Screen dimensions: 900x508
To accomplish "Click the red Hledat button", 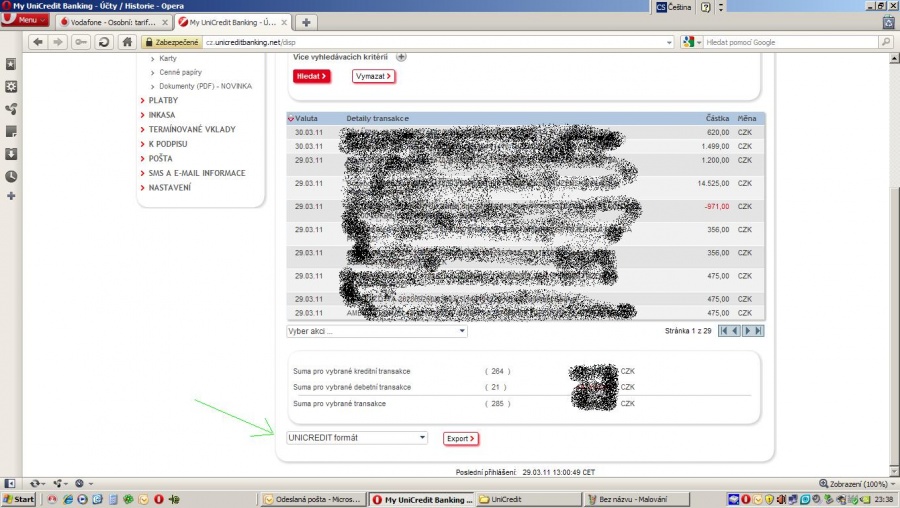I will [x=312, y=76].
